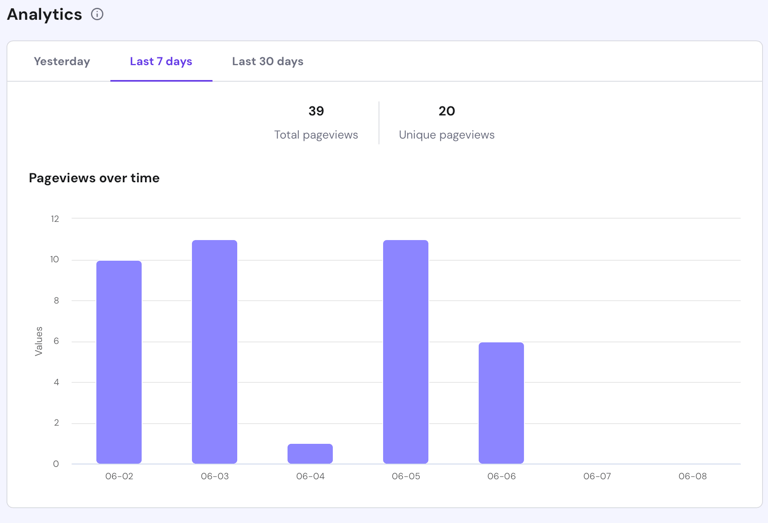Click the 06-08 axis date label
Viewport: 768px width, 523px height.
click(x=693, y=476)
